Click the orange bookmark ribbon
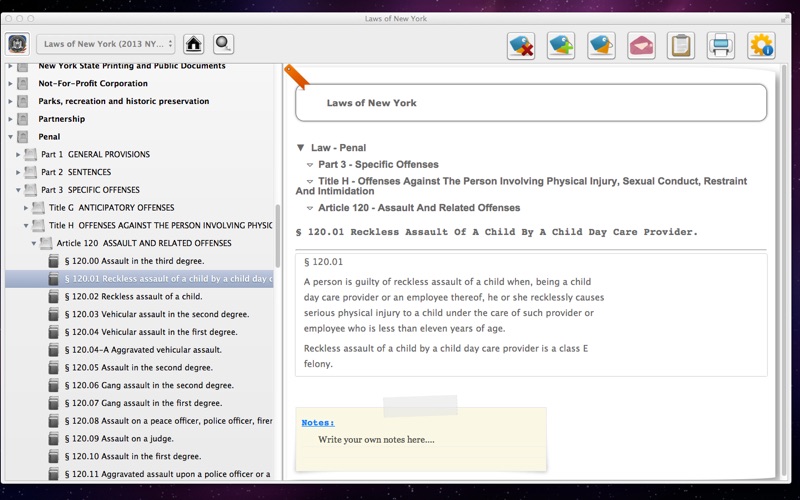The image size is (800, 500). click(296, 77)
